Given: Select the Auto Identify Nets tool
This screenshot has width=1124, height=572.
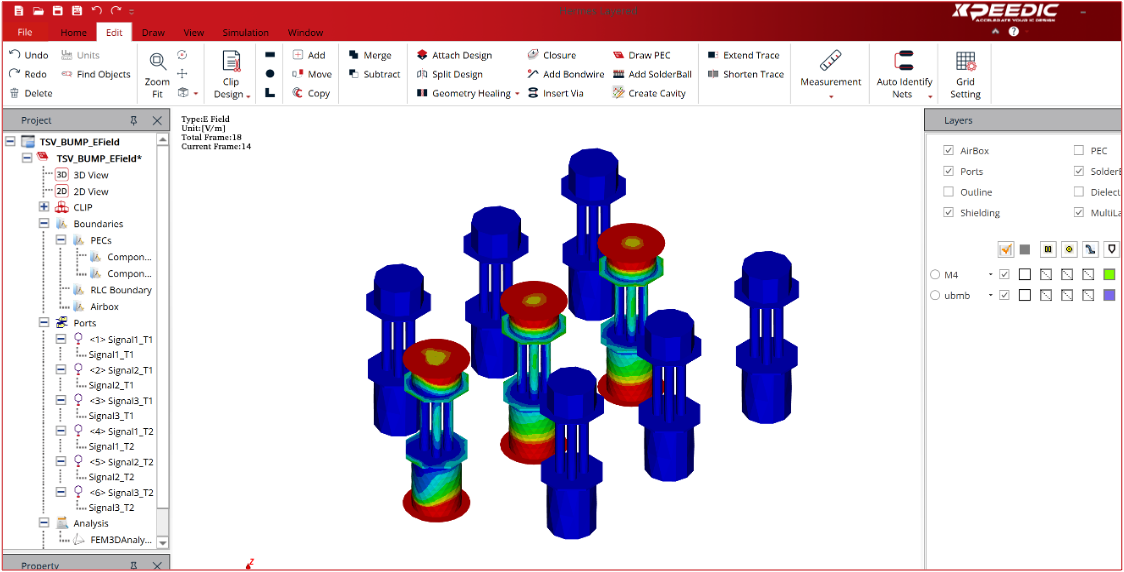Looking at the screenshot, I should click(904, 61).
